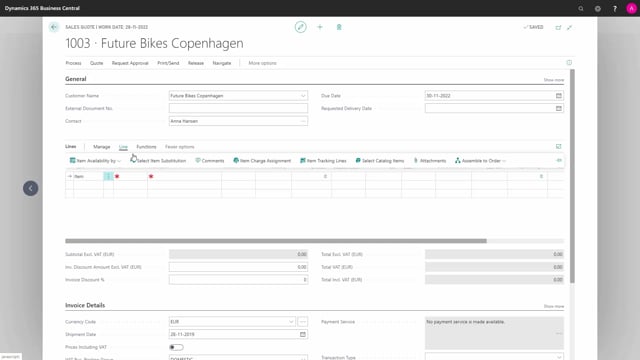Open Request Approval menu

point(130,63)
